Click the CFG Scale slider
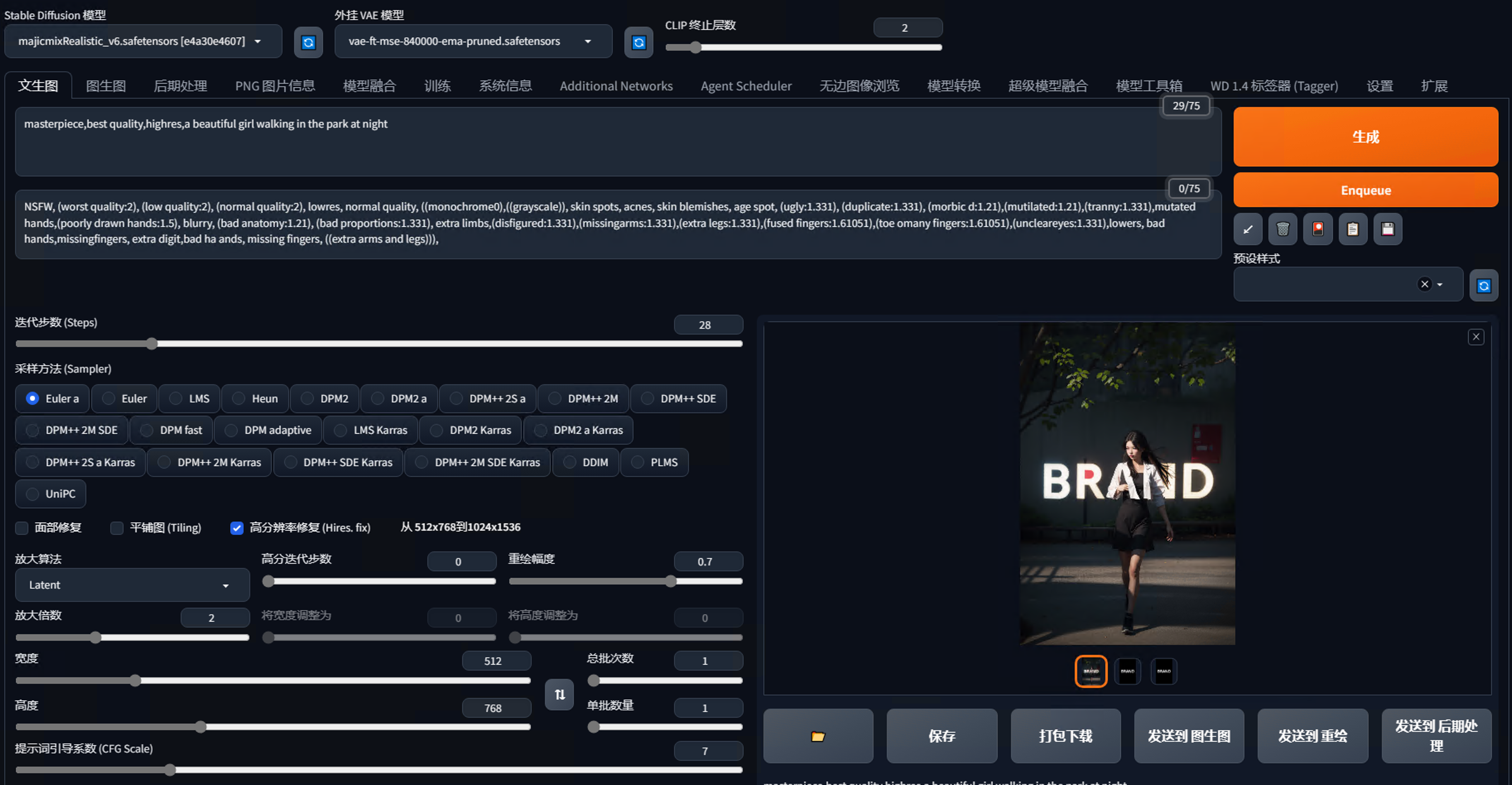Image resolution: width=1512 pixels, height=785 pixels. (379, 769)
